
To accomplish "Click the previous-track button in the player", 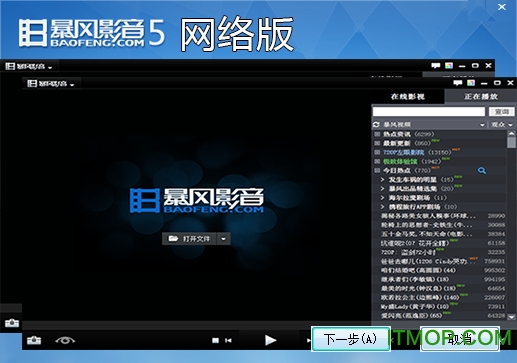I will 228,340.
